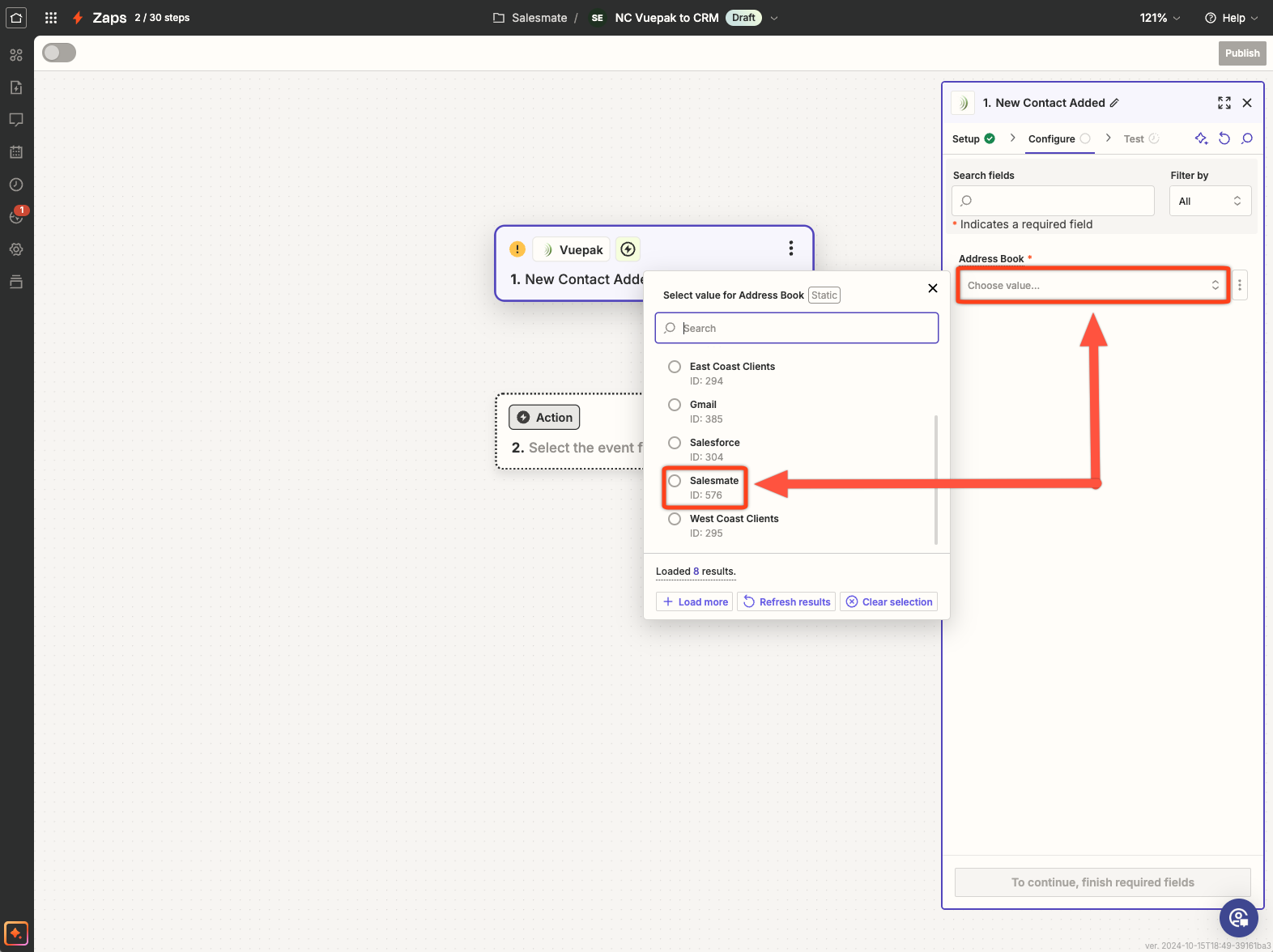This screenshot has height=952, width=1273.
Task: Open Zap history clock icon
Action: coord(16,185)
